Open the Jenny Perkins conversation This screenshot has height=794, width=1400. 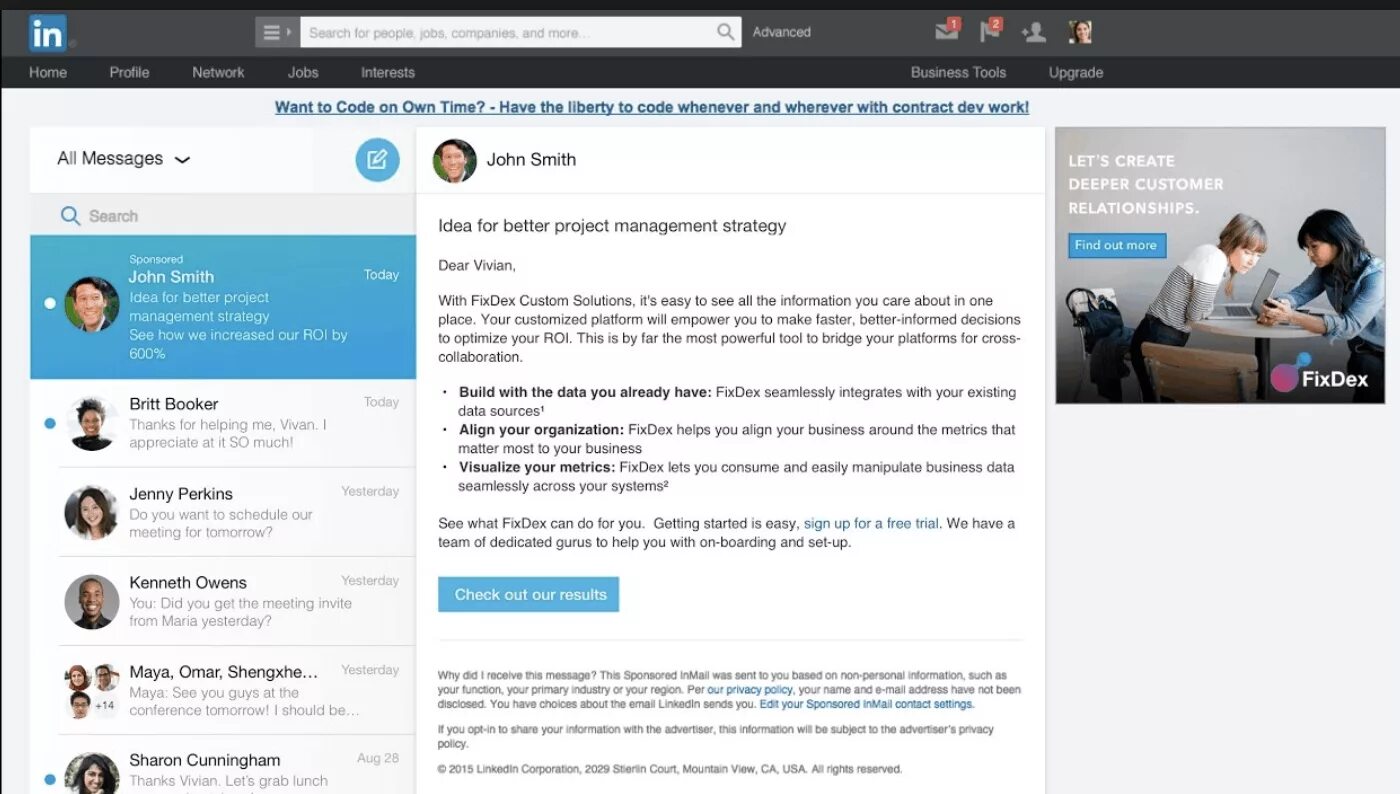(x=223, y=512)
